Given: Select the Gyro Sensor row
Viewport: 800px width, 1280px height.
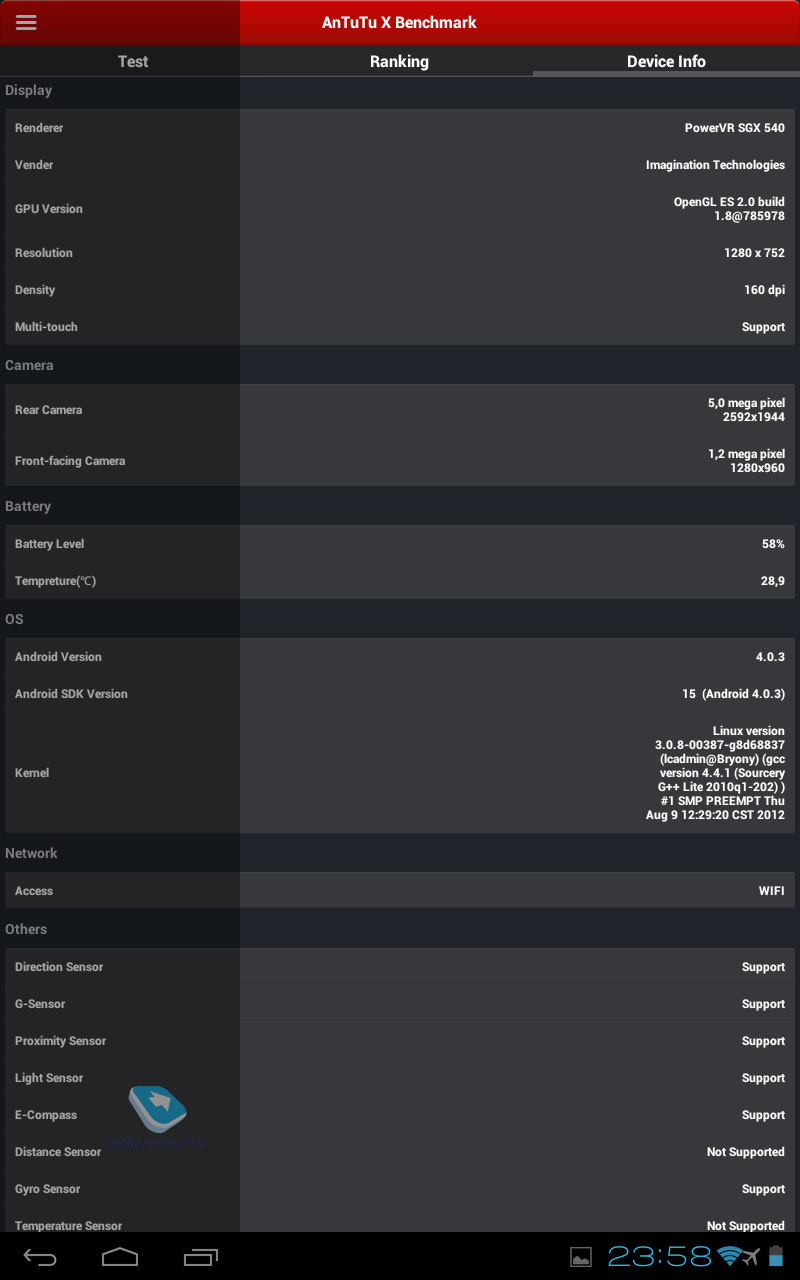Looking at the screenshot, I should coord(400,1189).
